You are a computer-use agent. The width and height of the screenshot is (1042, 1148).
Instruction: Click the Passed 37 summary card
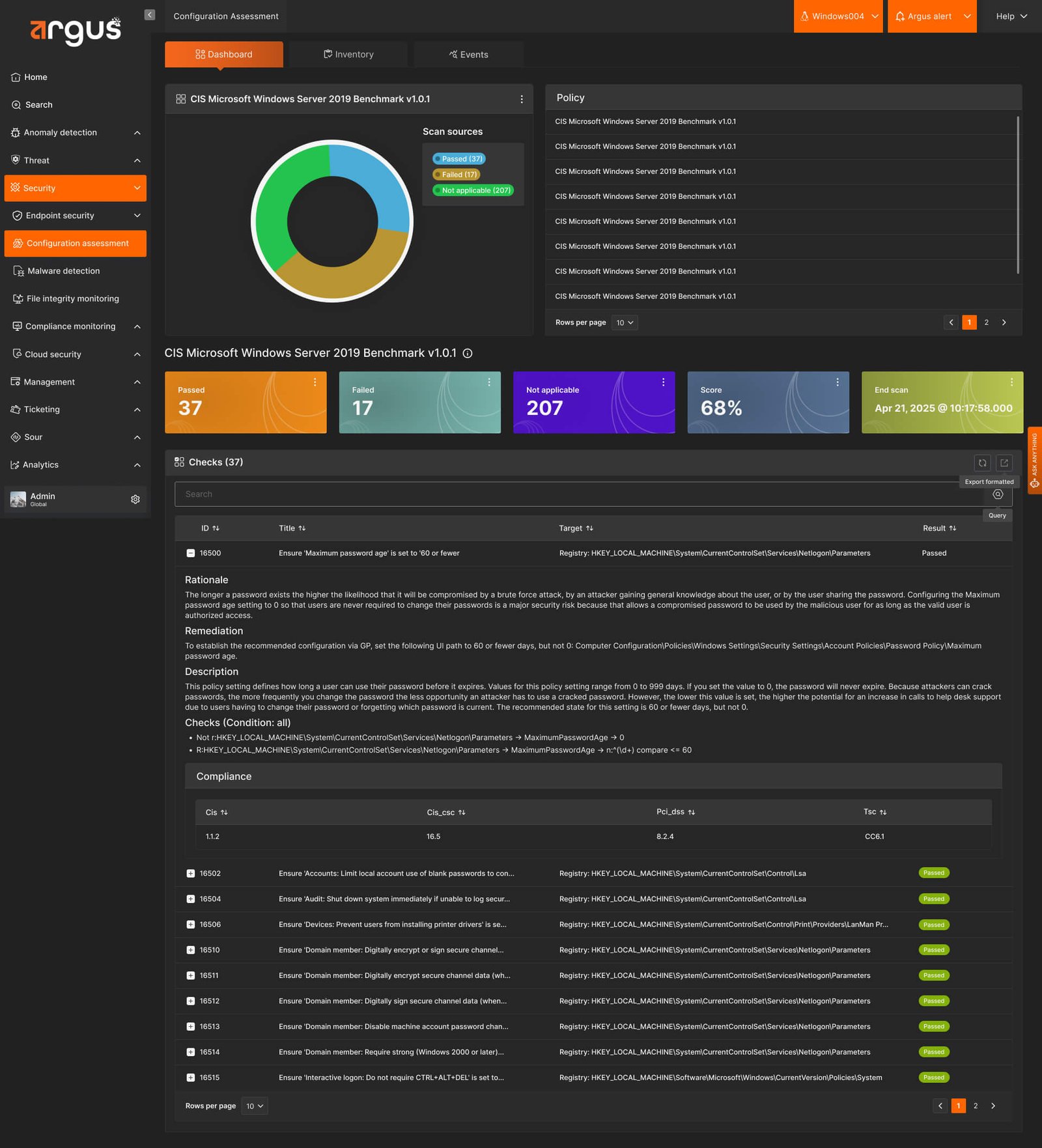[246, 402]
